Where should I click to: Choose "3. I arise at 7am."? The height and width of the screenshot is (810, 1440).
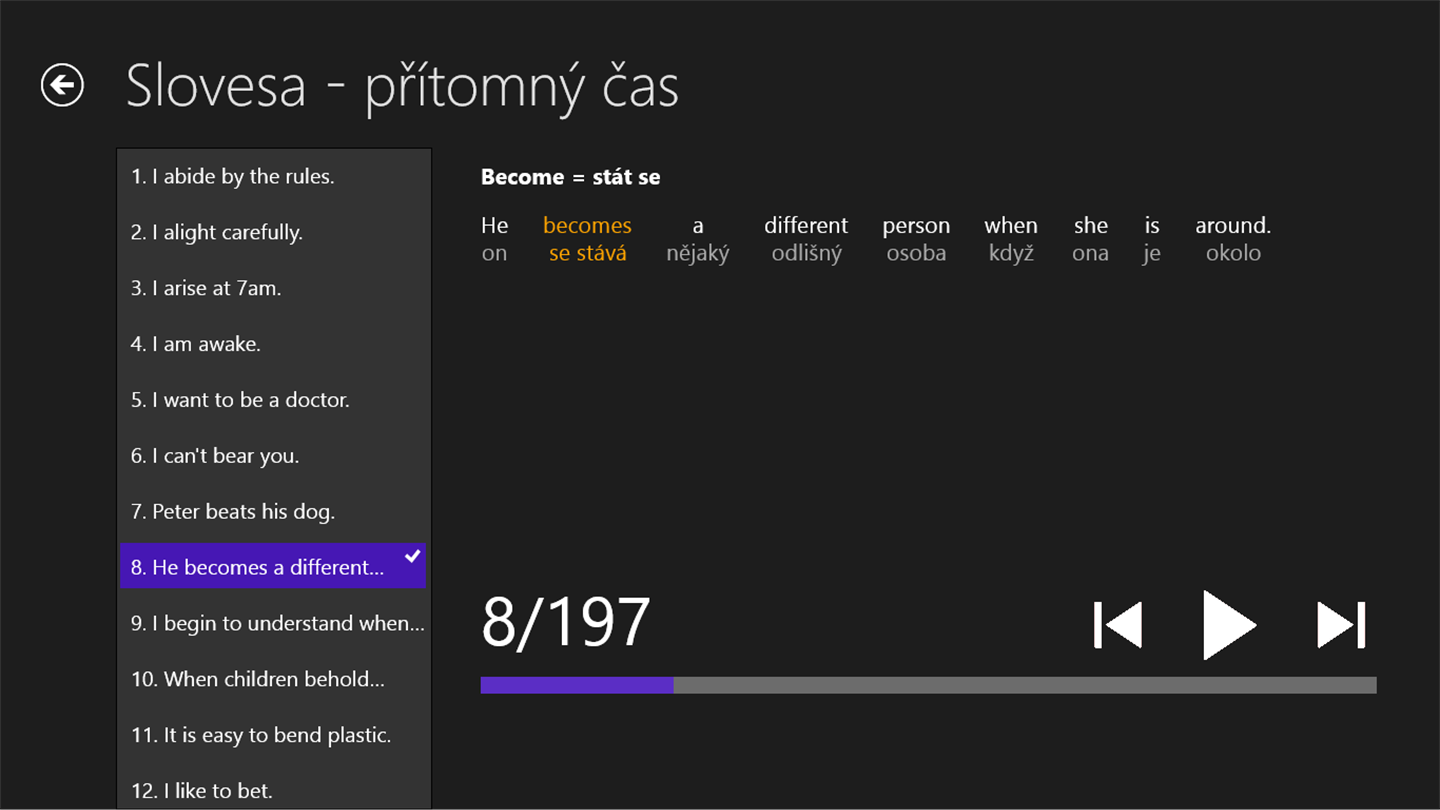(206, 289)
